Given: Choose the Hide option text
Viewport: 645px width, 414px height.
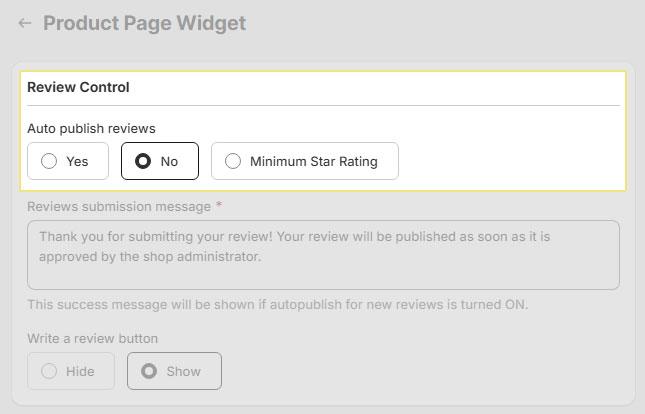Looking at the screenshot, I should pyautogui.click(x=80, y=371).
